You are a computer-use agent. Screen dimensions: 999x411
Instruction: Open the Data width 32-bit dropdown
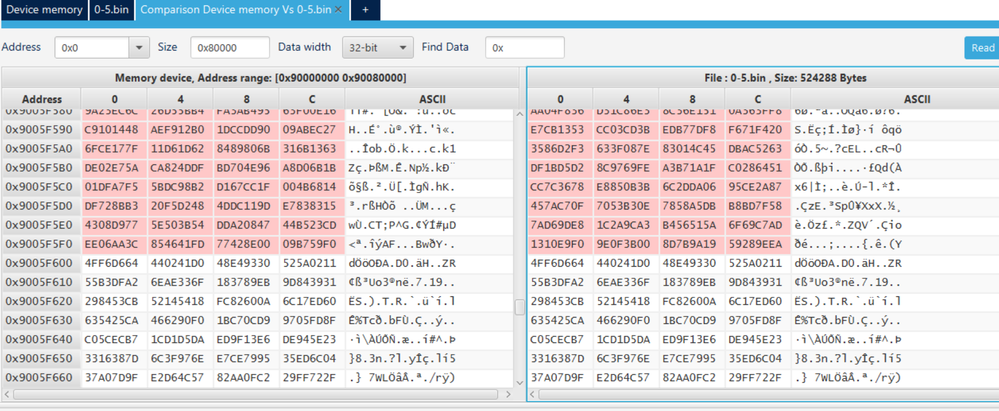(378, 47)
